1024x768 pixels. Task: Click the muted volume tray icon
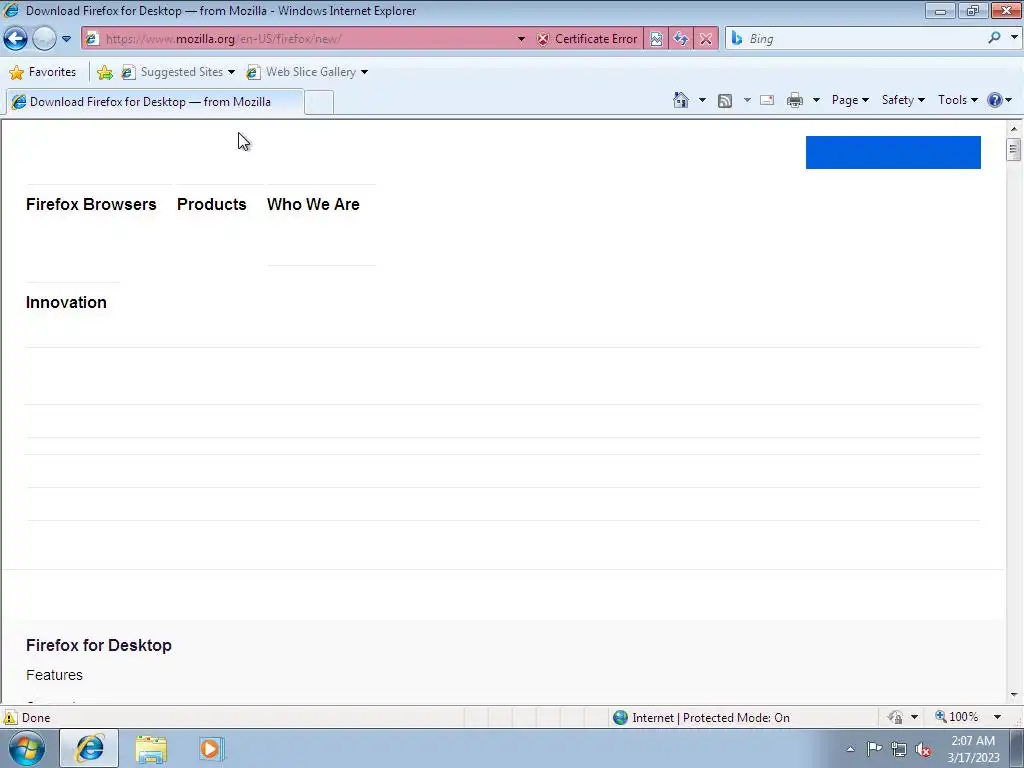pos(923,749)
